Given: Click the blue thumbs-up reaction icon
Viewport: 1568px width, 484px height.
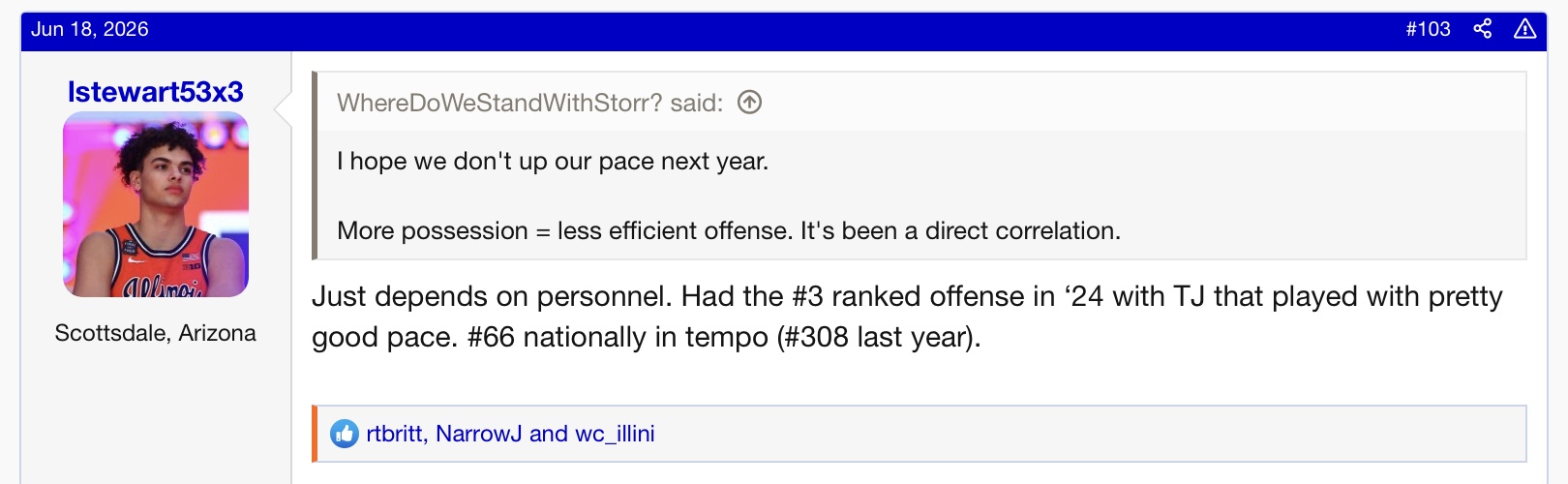Looking at the screenshot, I should (345, 434).
